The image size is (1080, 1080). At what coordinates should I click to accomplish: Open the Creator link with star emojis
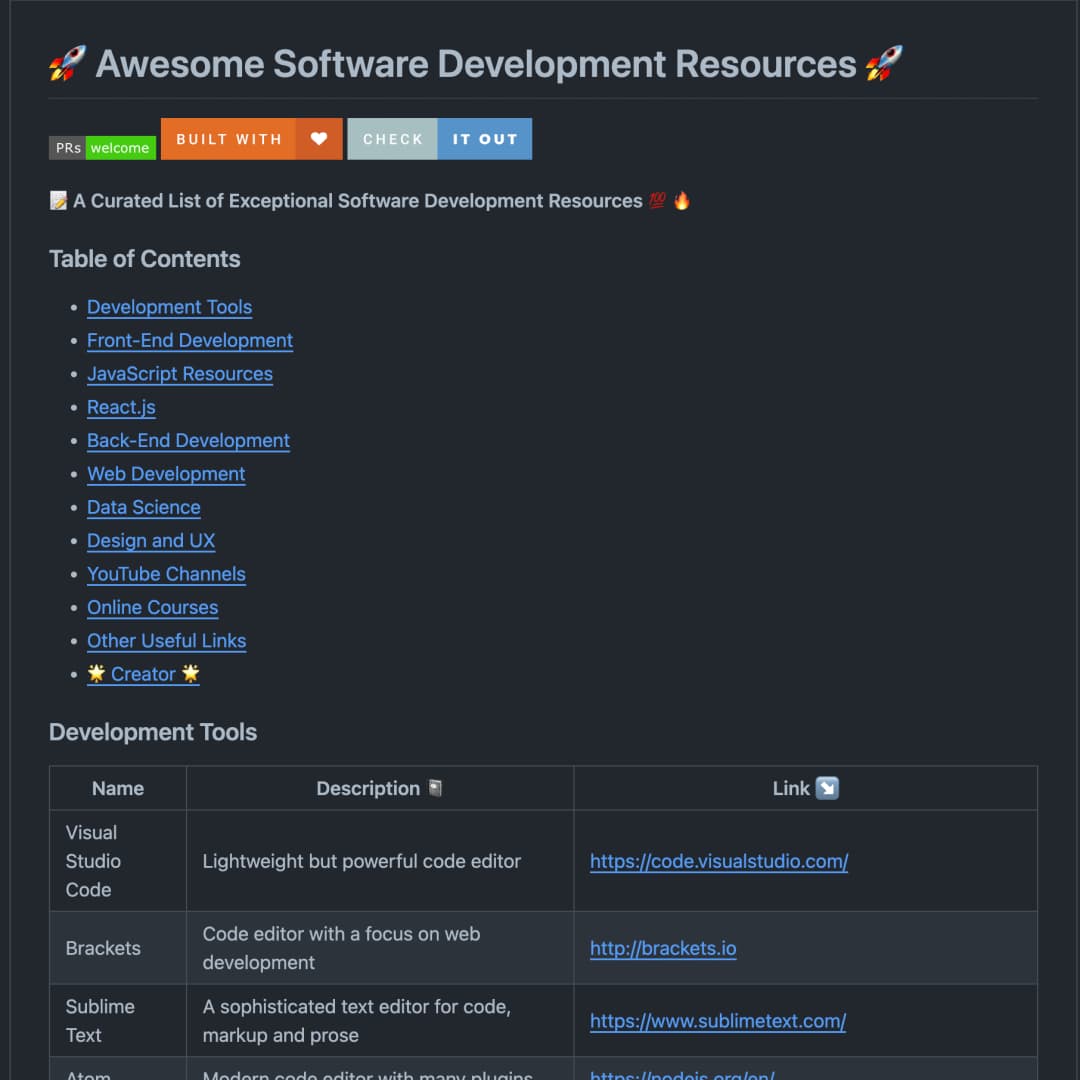point(143,674)
